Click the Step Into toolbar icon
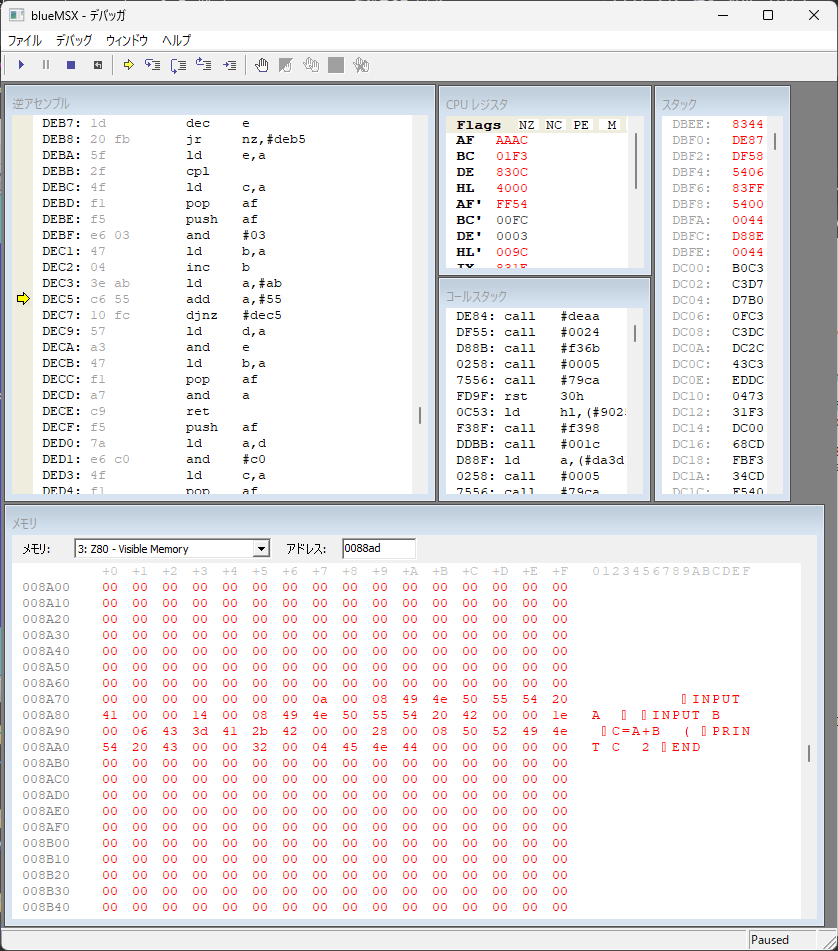838x951 pixels. [x=153, y=65]
